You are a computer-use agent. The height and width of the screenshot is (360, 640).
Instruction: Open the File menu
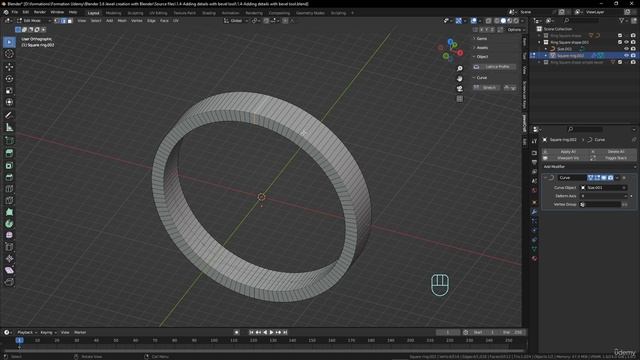pos(15,12)
